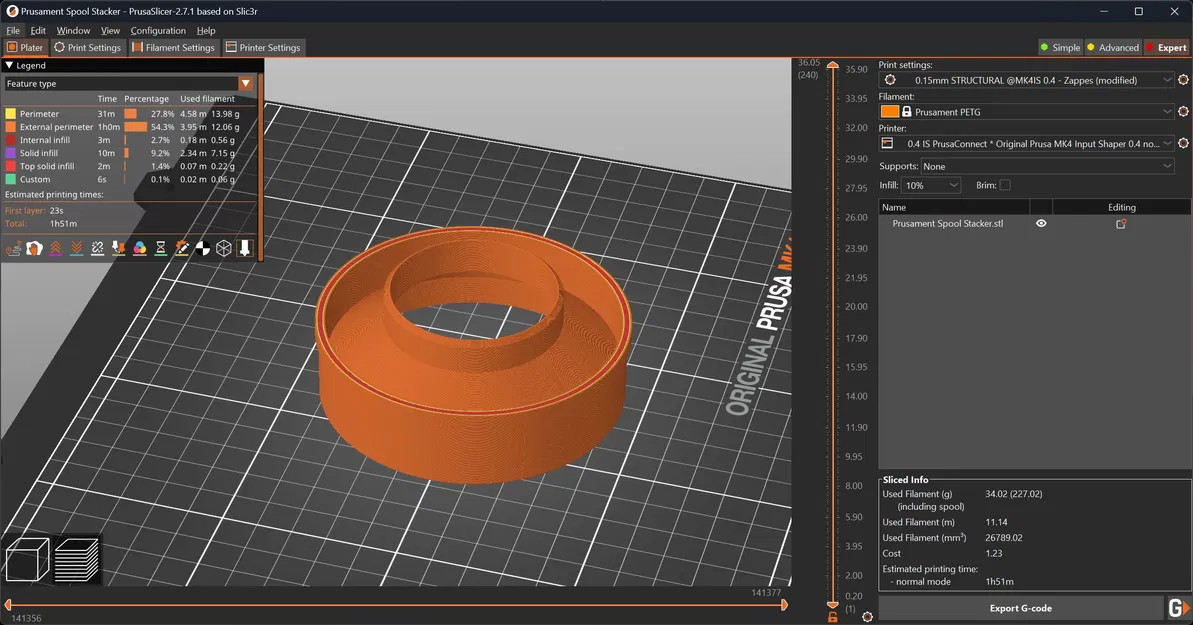The image size is (1193, 625).
Task: Toggle color changes display
Action: (139, 248)
